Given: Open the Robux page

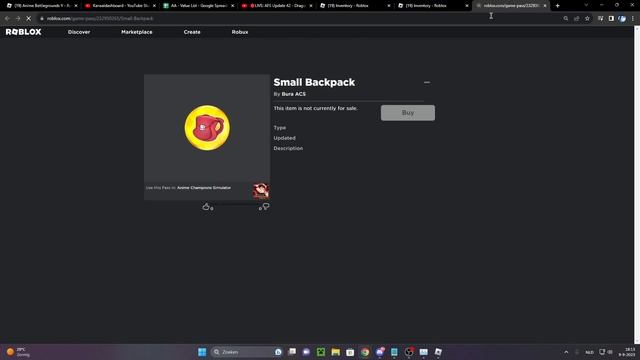Looking at the screenshot, I should 240,32.
